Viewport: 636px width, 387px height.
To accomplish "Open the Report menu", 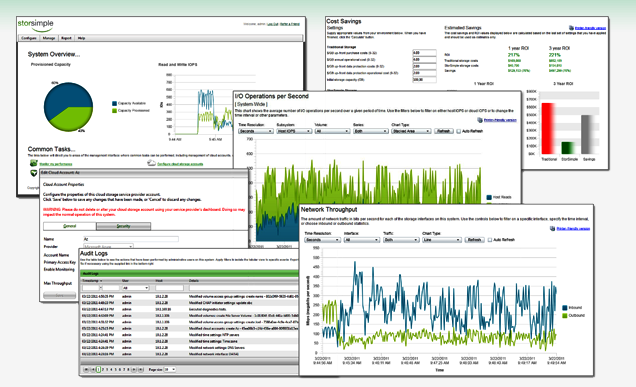I will pyautogui.click(x=66, y=38).
